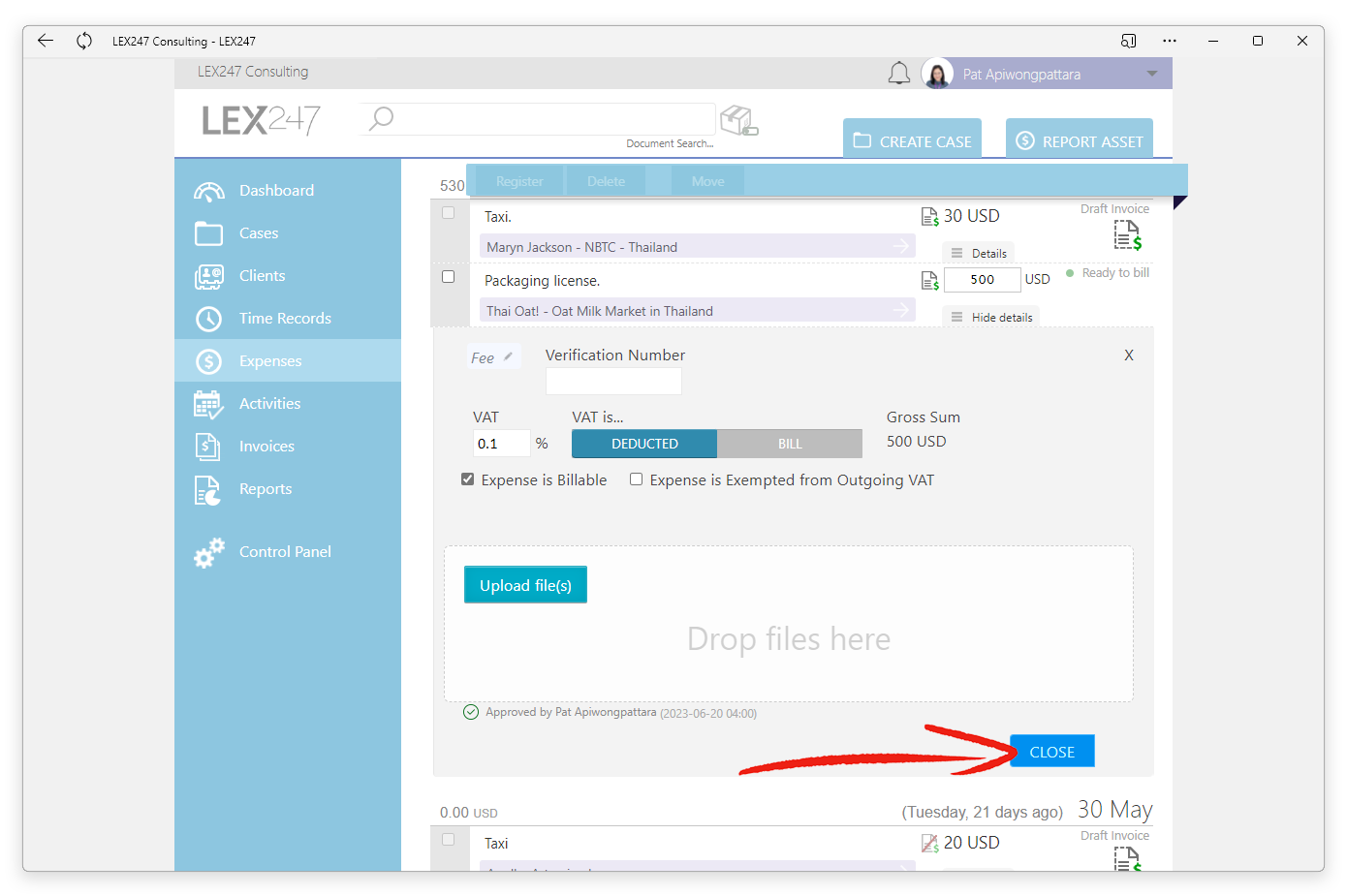Screen dimensions: 1347x896
Task: Click the VAT percentage field
Action: 502,444
